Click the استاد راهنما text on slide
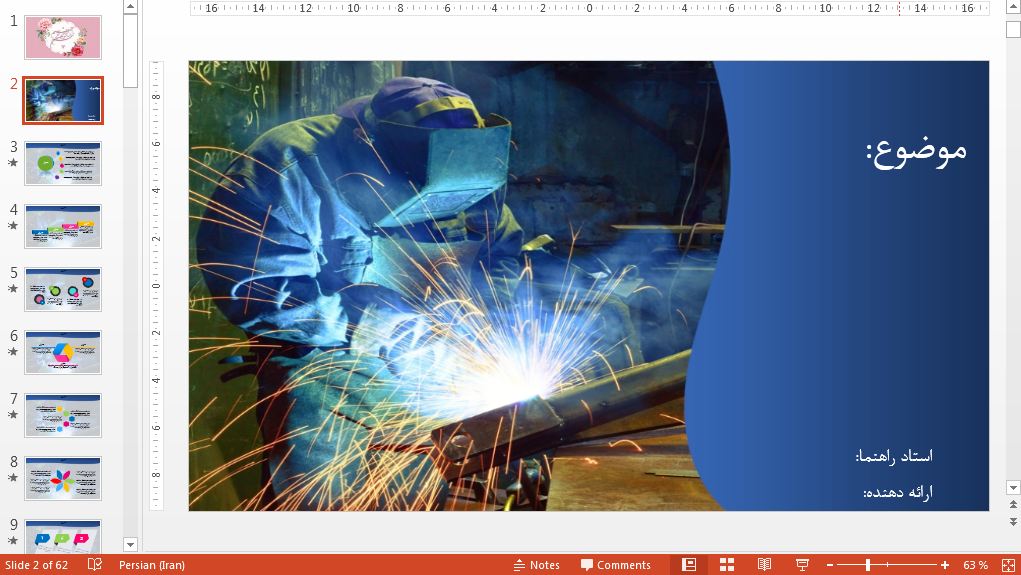 click(x=894, y=456)
